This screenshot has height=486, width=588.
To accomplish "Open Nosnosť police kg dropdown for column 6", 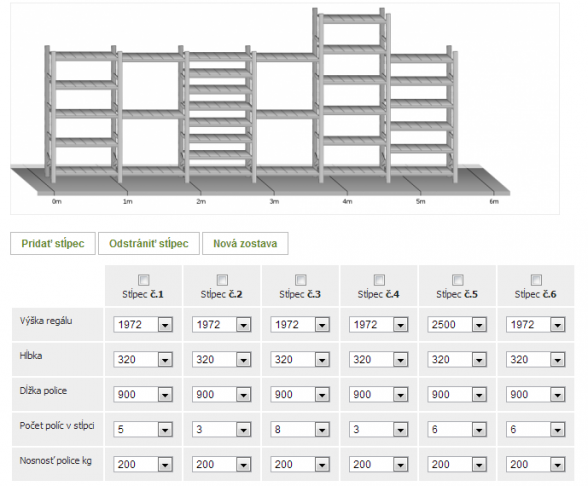I will point(536,464).
